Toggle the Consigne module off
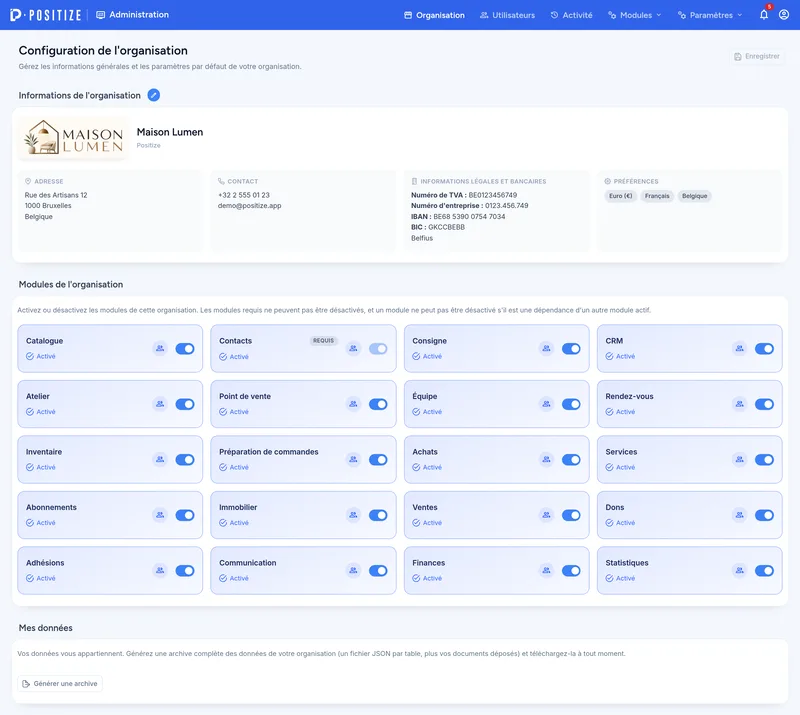The image size is (800, 715). tap(571, 349)
